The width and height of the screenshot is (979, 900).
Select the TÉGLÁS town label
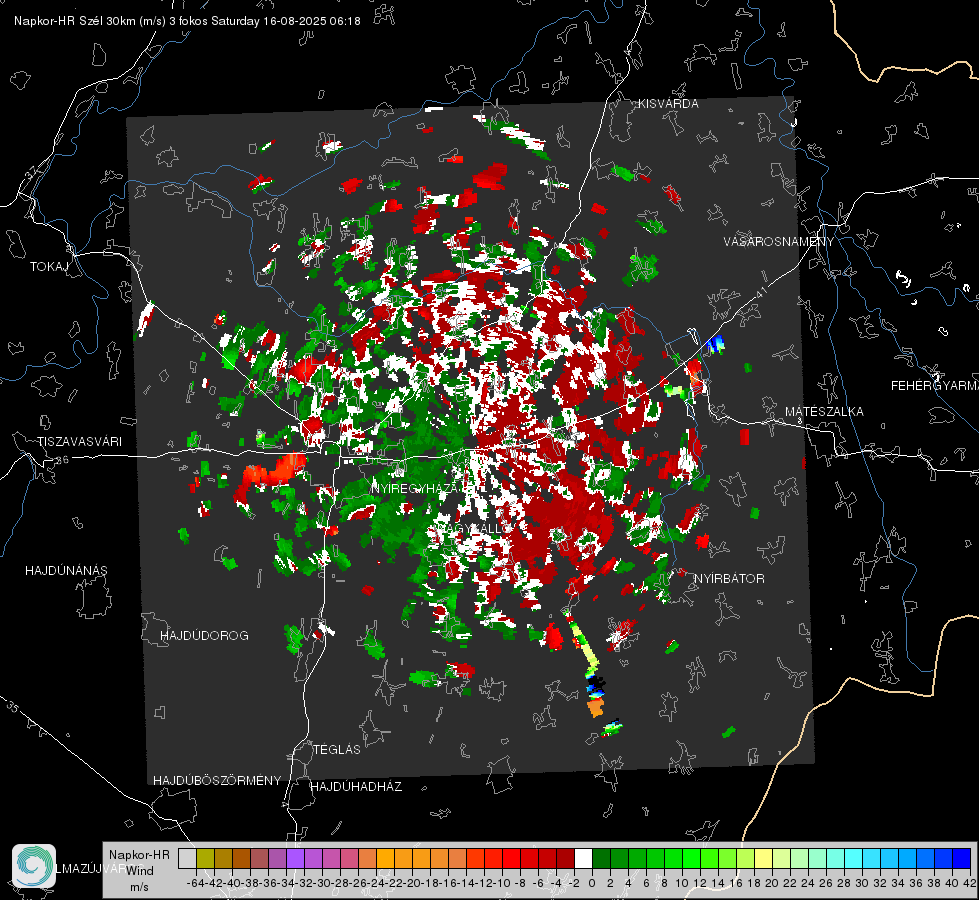coord(337,750)
